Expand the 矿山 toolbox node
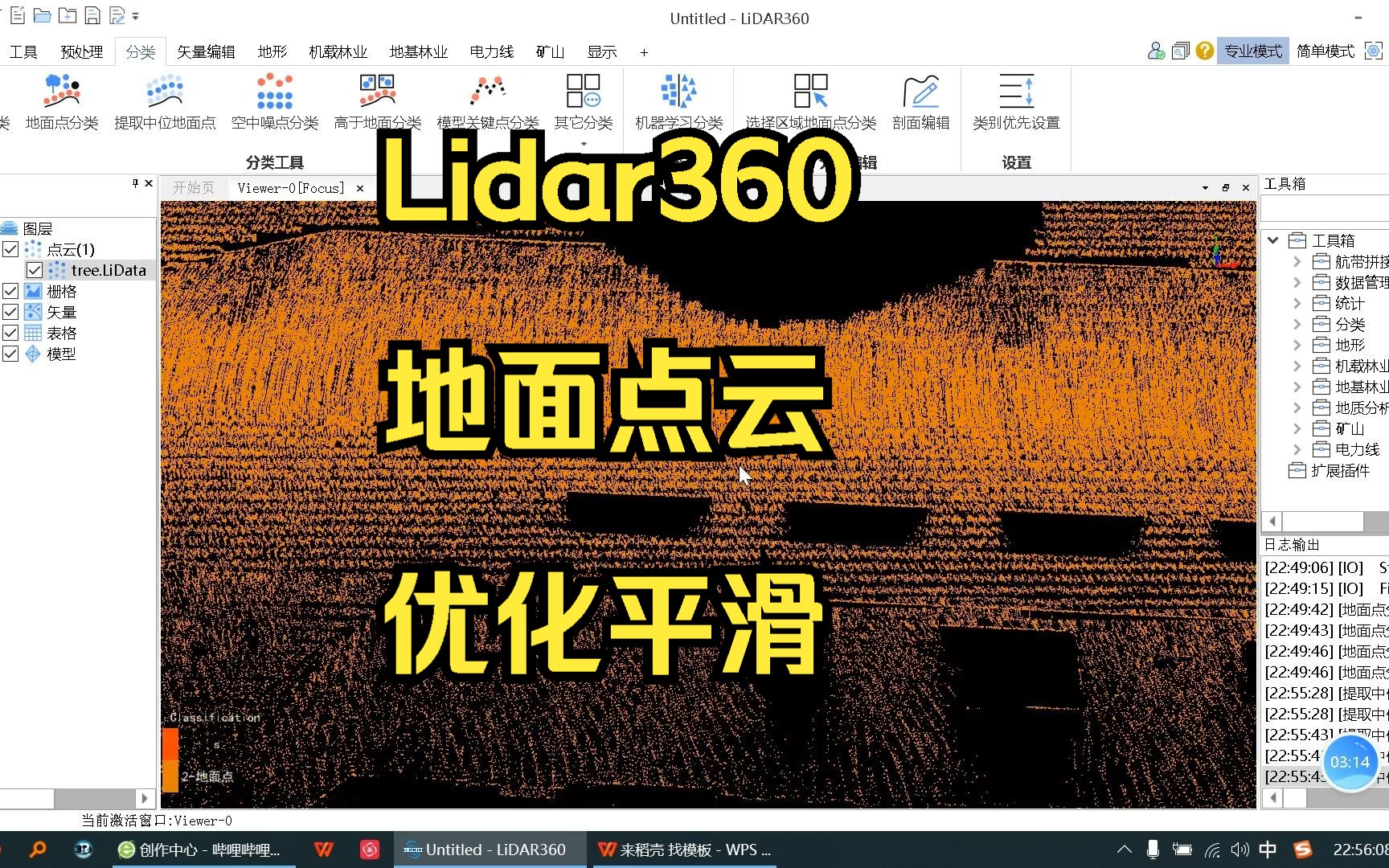The width and height of the screenshot is (1389, 868). click(x=1297, y=428)
